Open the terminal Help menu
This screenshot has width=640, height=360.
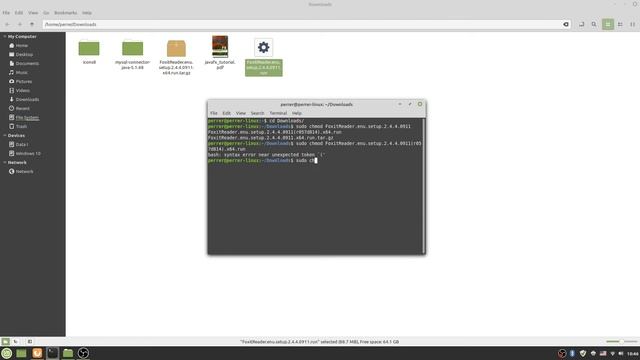(x=297, y=113)
